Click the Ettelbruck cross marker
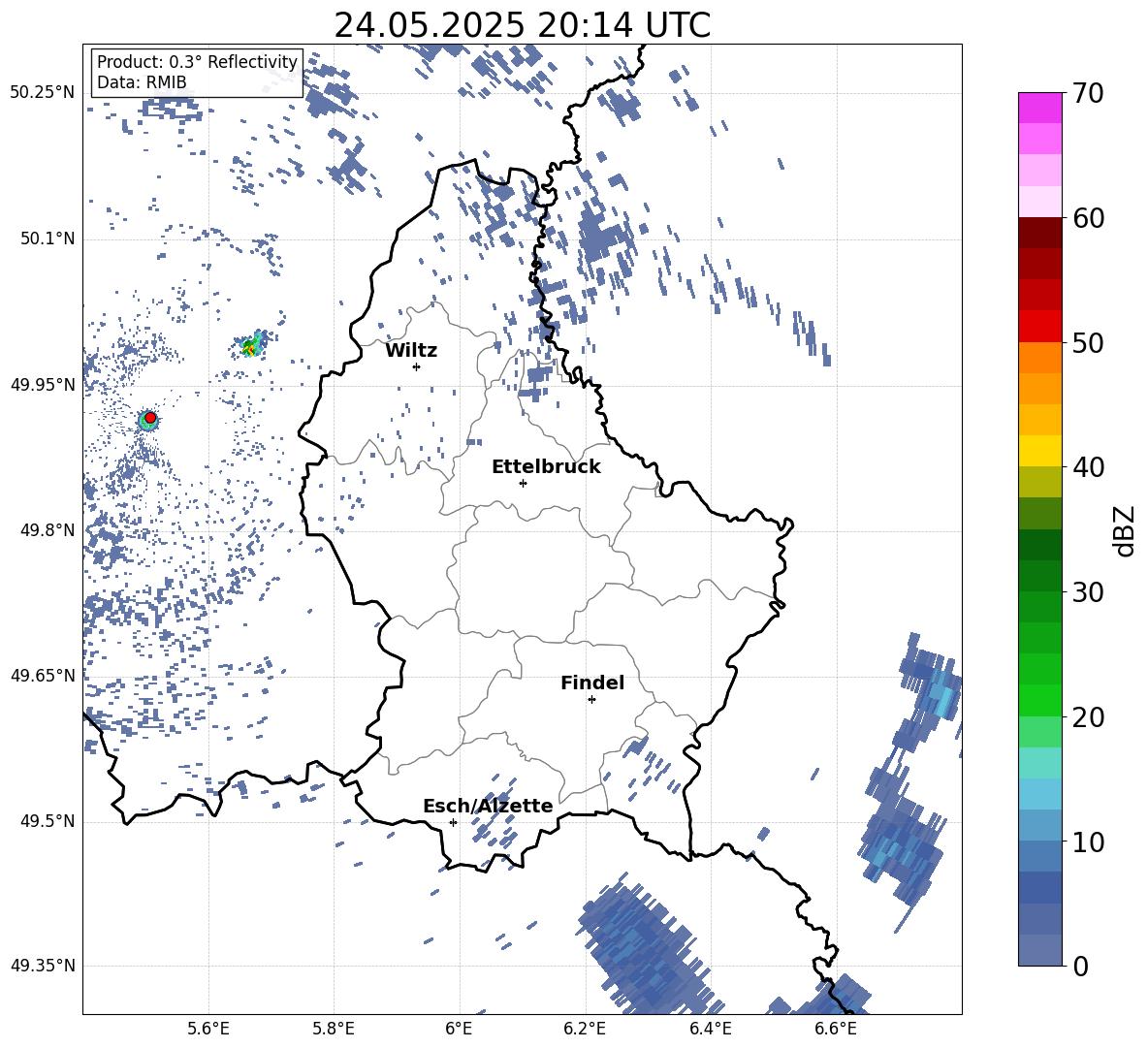 [523, 483]
